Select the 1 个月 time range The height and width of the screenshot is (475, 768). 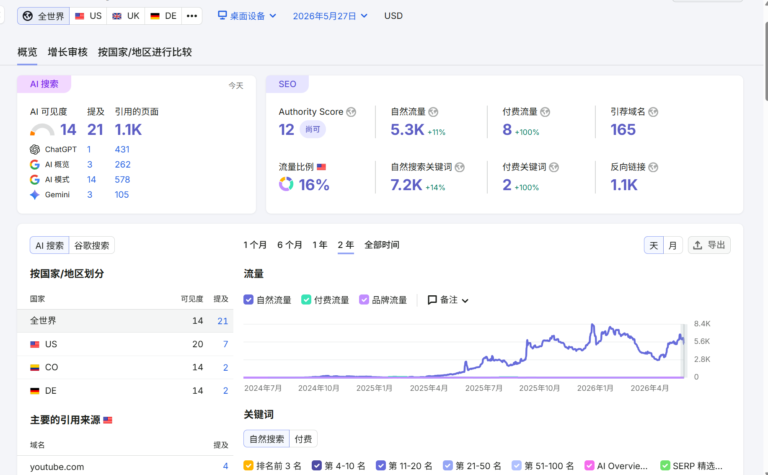[255, 245]
